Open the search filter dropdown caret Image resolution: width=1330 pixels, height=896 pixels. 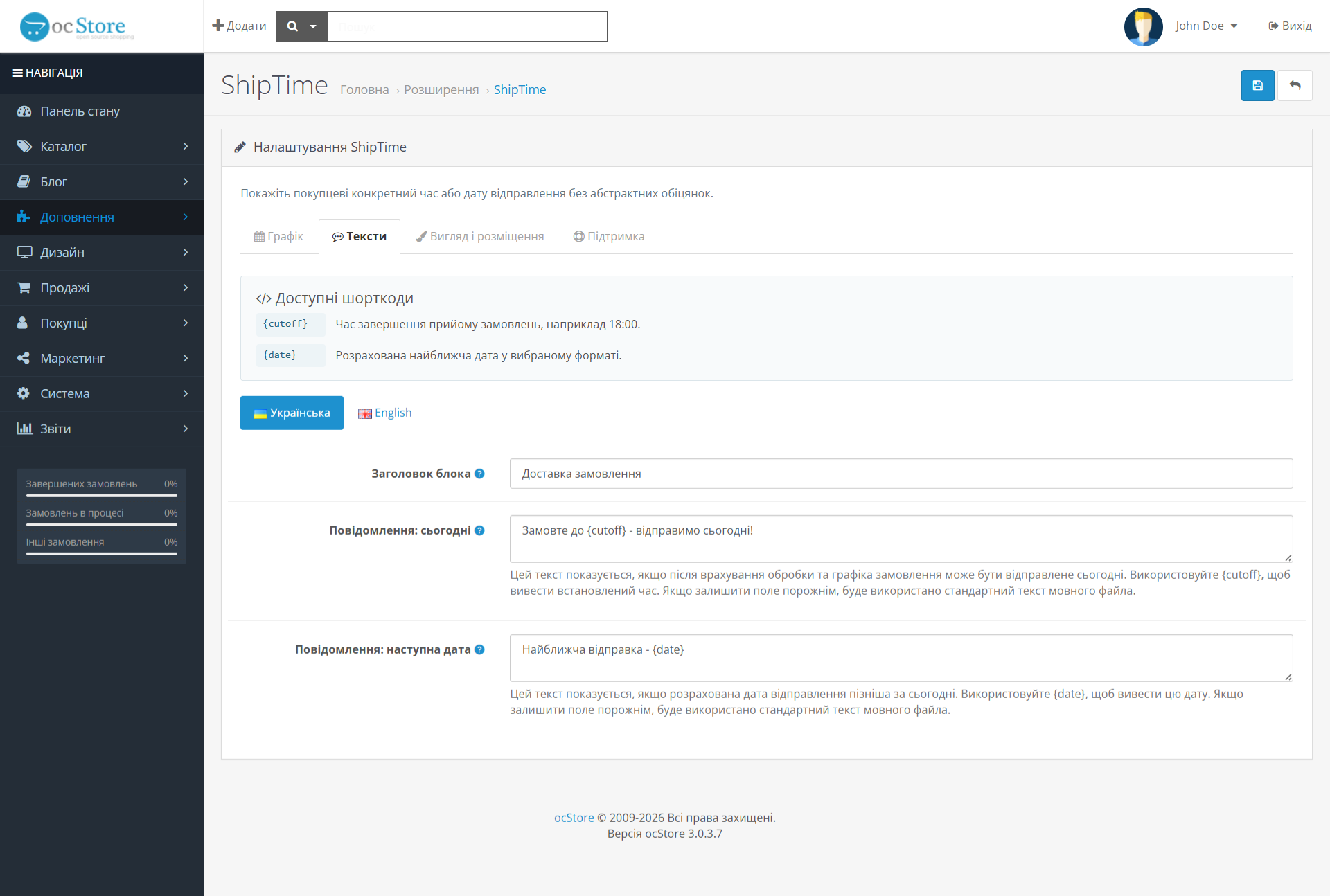(x=313, y=26)
